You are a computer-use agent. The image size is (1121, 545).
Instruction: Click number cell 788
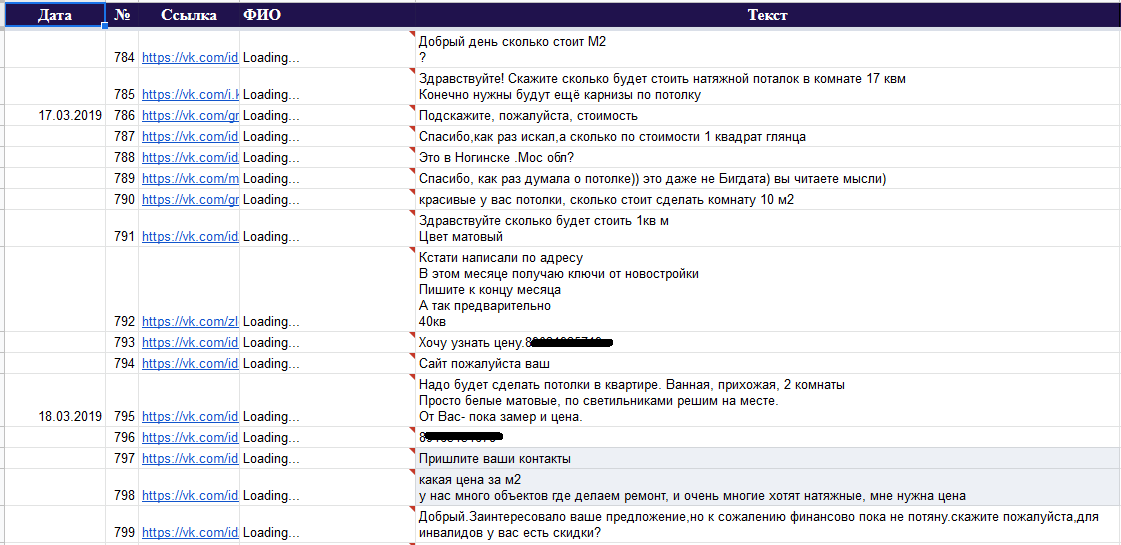coord(124,157)
